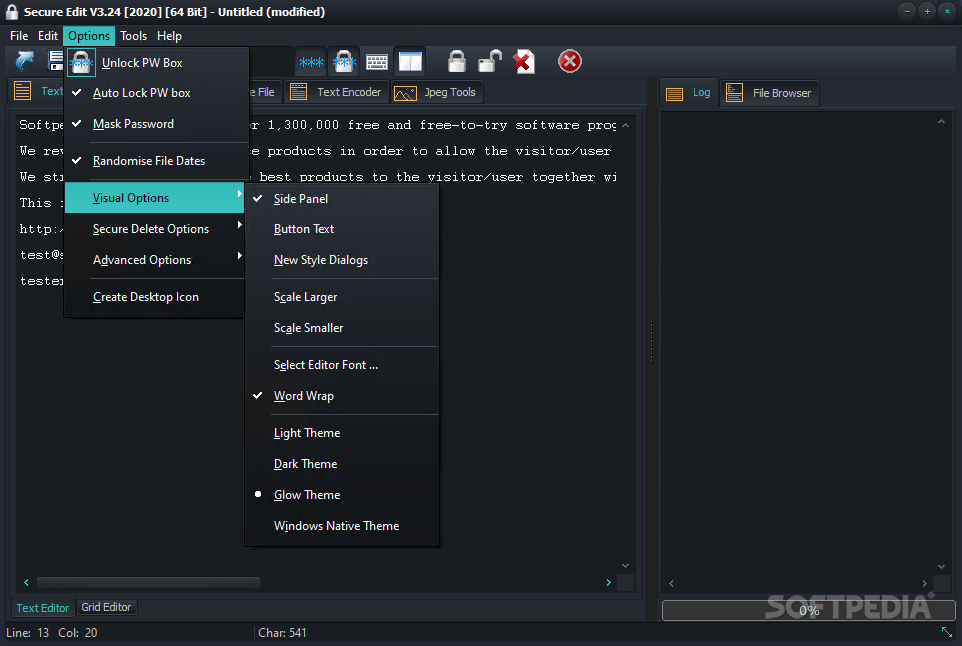
Task: Select the Dark Theme option
Action: coord(342,464)
